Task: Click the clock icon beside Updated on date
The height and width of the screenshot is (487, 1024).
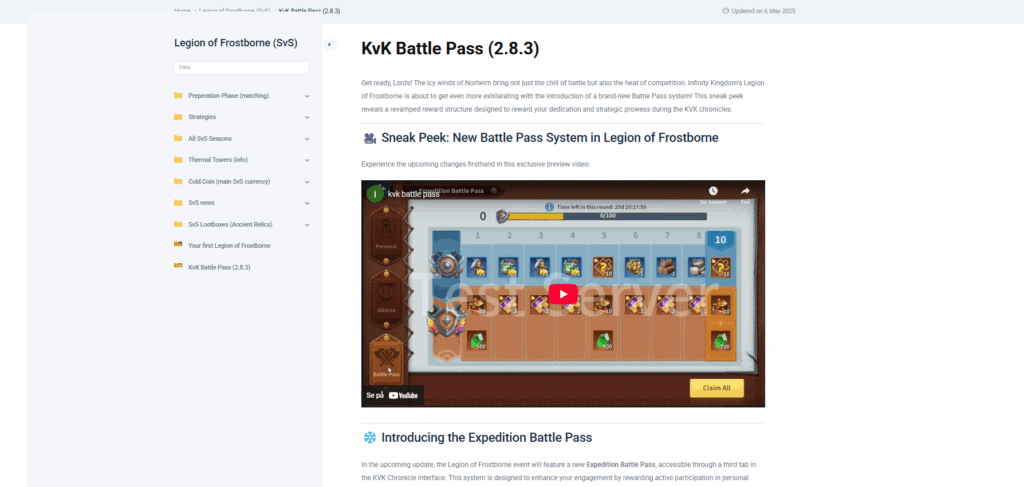Action: pos(726,11)
